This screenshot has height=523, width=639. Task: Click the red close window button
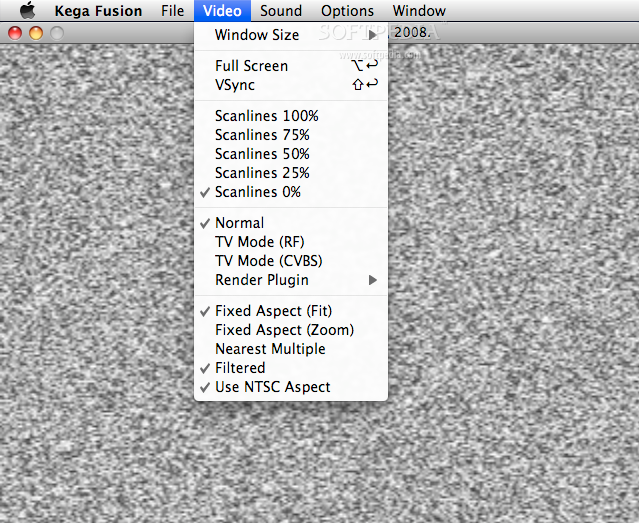[15, 33]
